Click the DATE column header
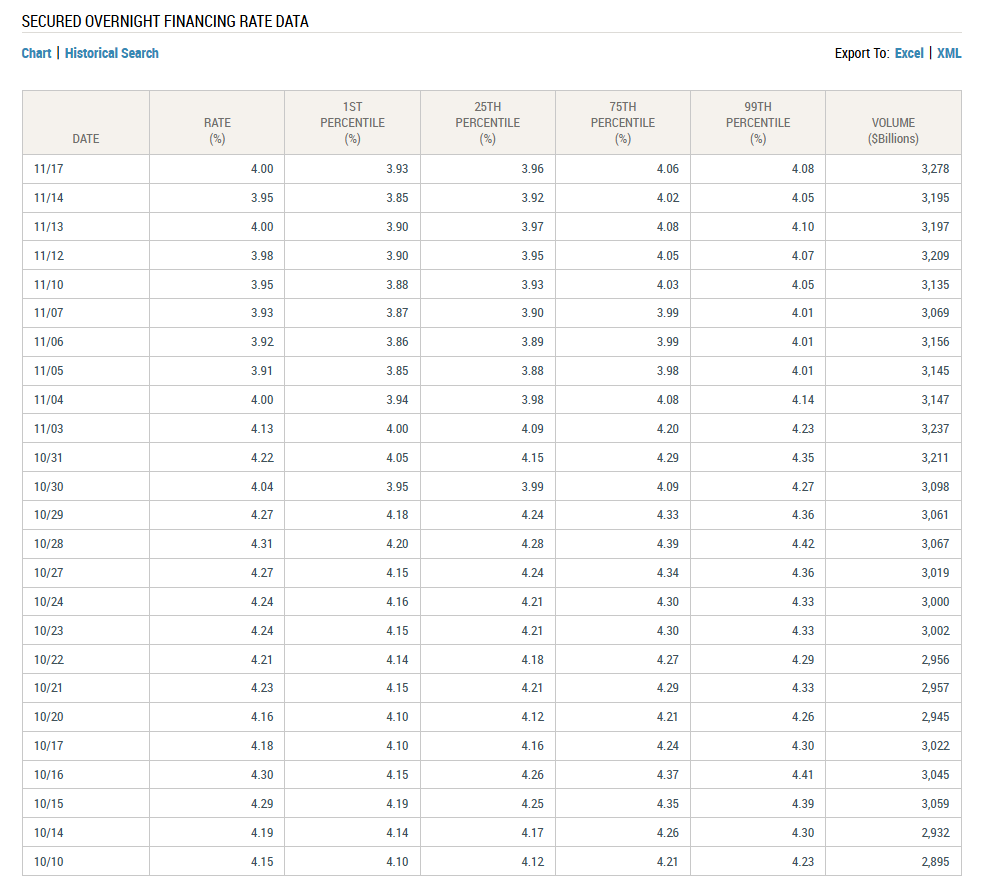The width and height of the screenshot is (990, 890). pyautogui.click(x=86, y=122)
